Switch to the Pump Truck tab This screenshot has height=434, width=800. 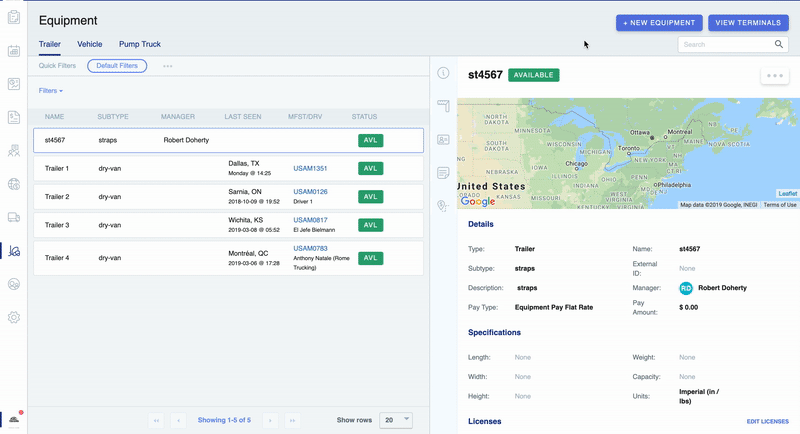click(x=140, y=44)
